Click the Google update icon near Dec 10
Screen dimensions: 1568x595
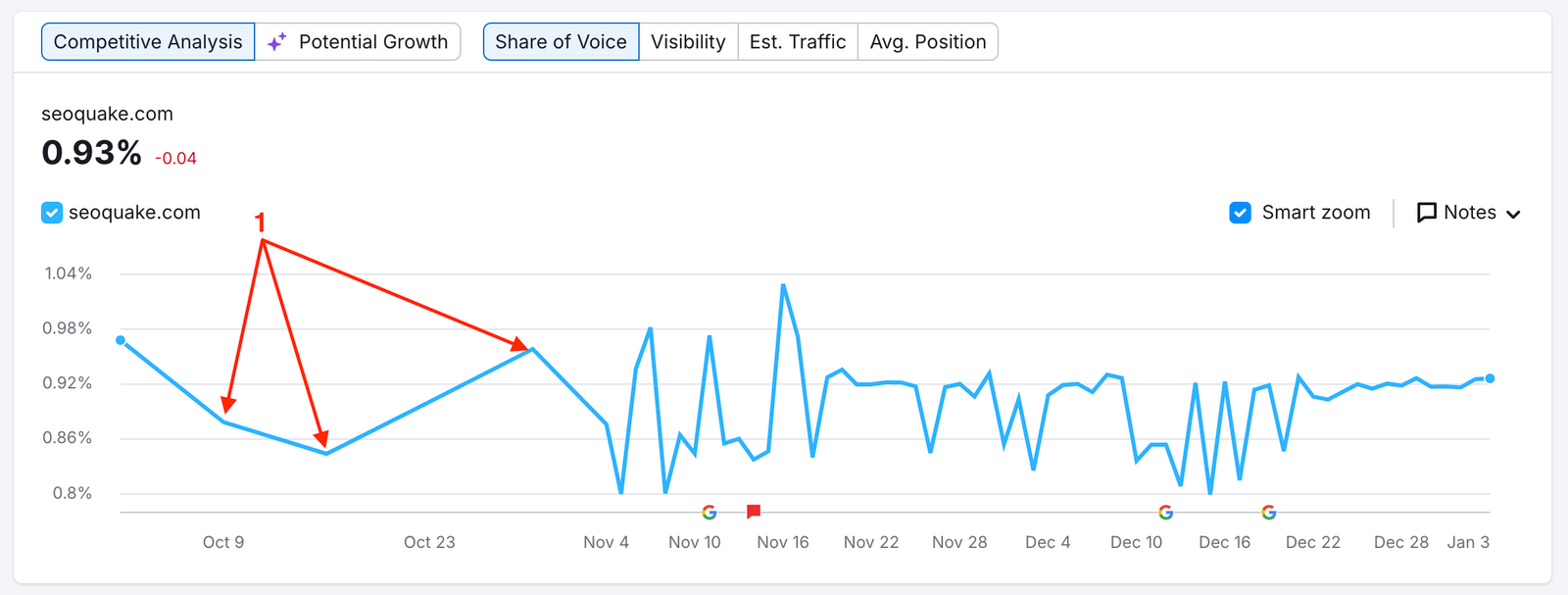pyautogui.click(x=1165, y=512)
